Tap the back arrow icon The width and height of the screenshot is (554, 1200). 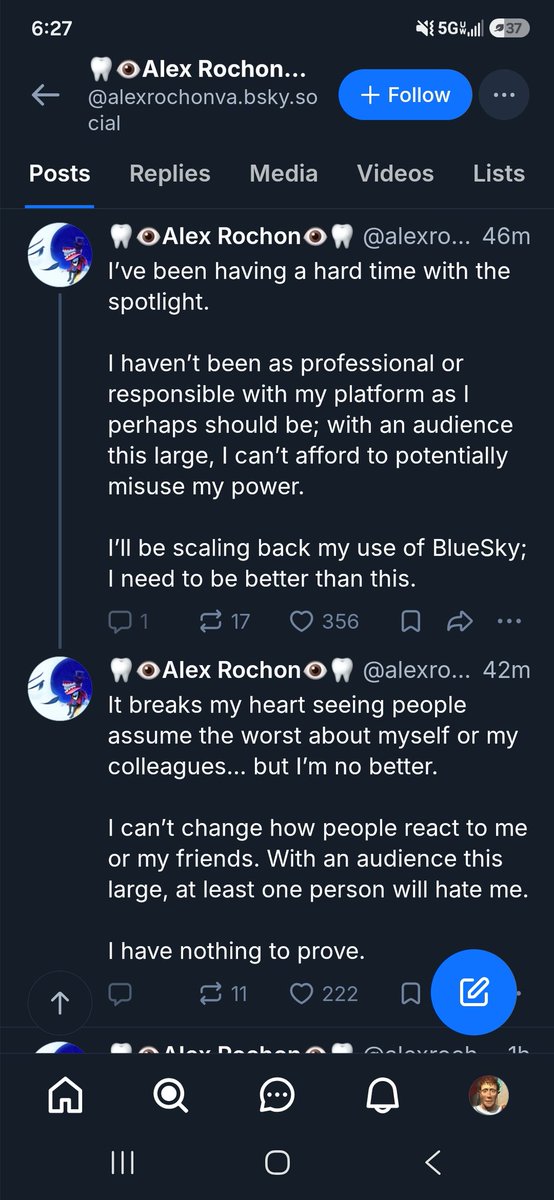(x=46, y=96)
